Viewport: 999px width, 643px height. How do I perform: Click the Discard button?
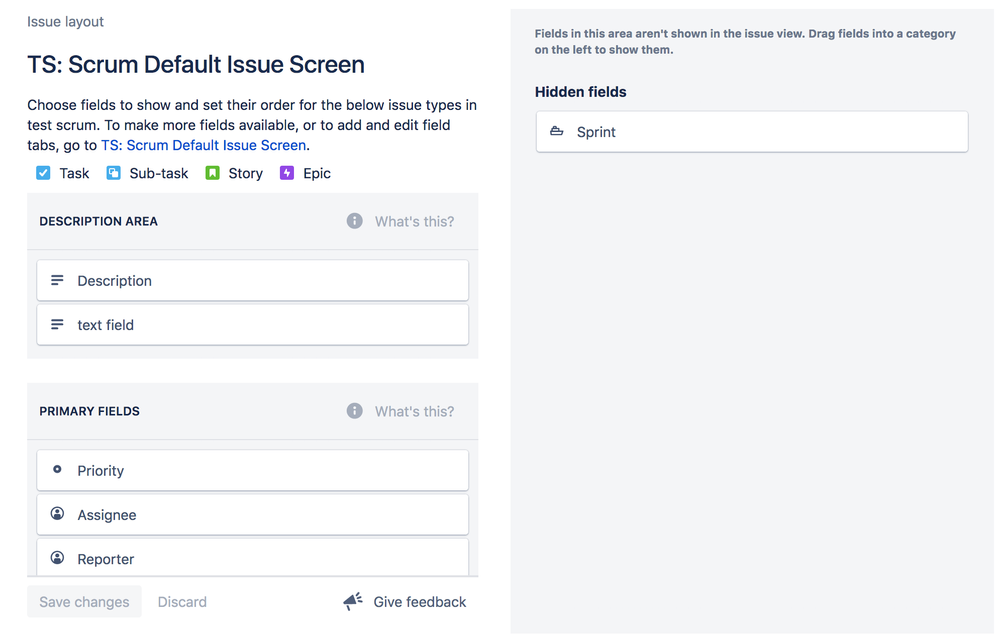[x=182, y=601]
